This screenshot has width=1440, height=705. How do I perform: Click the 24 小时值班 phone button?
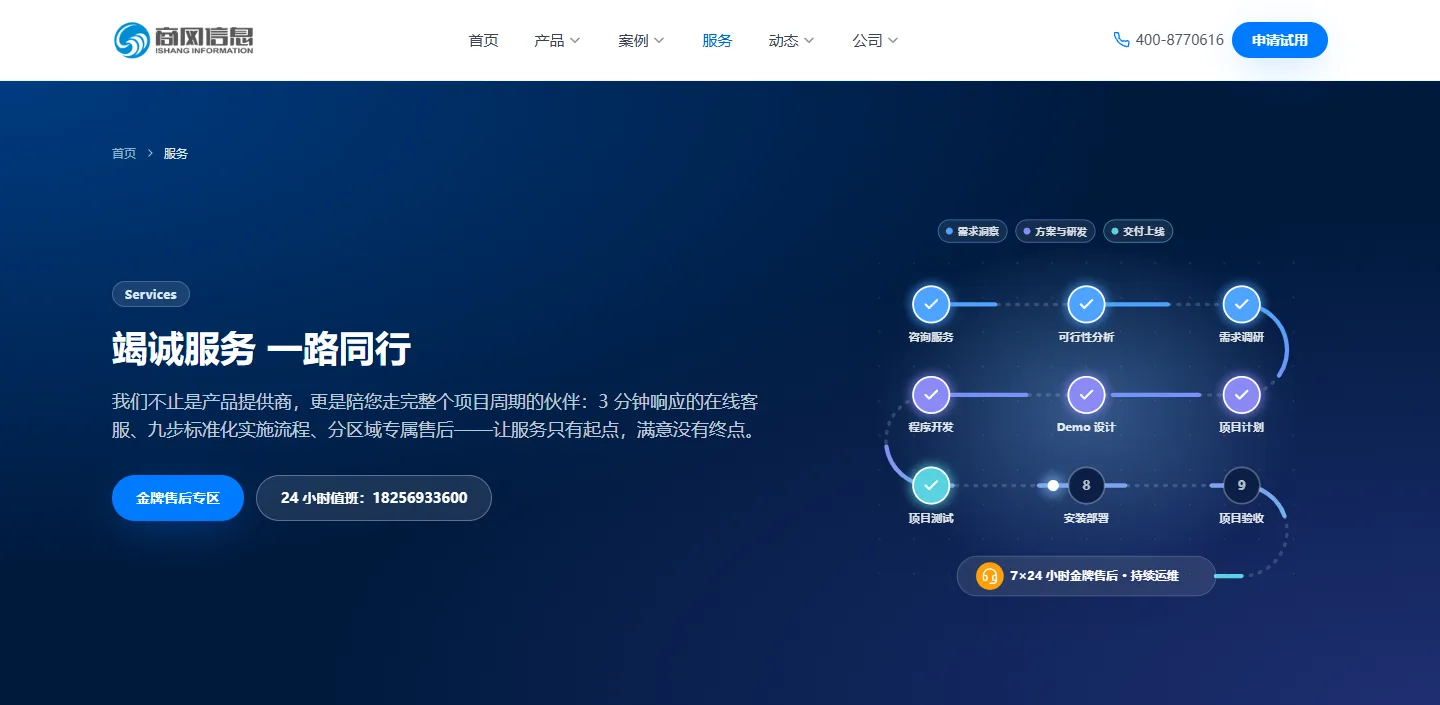pyautogui.click(x=374, y=498)
